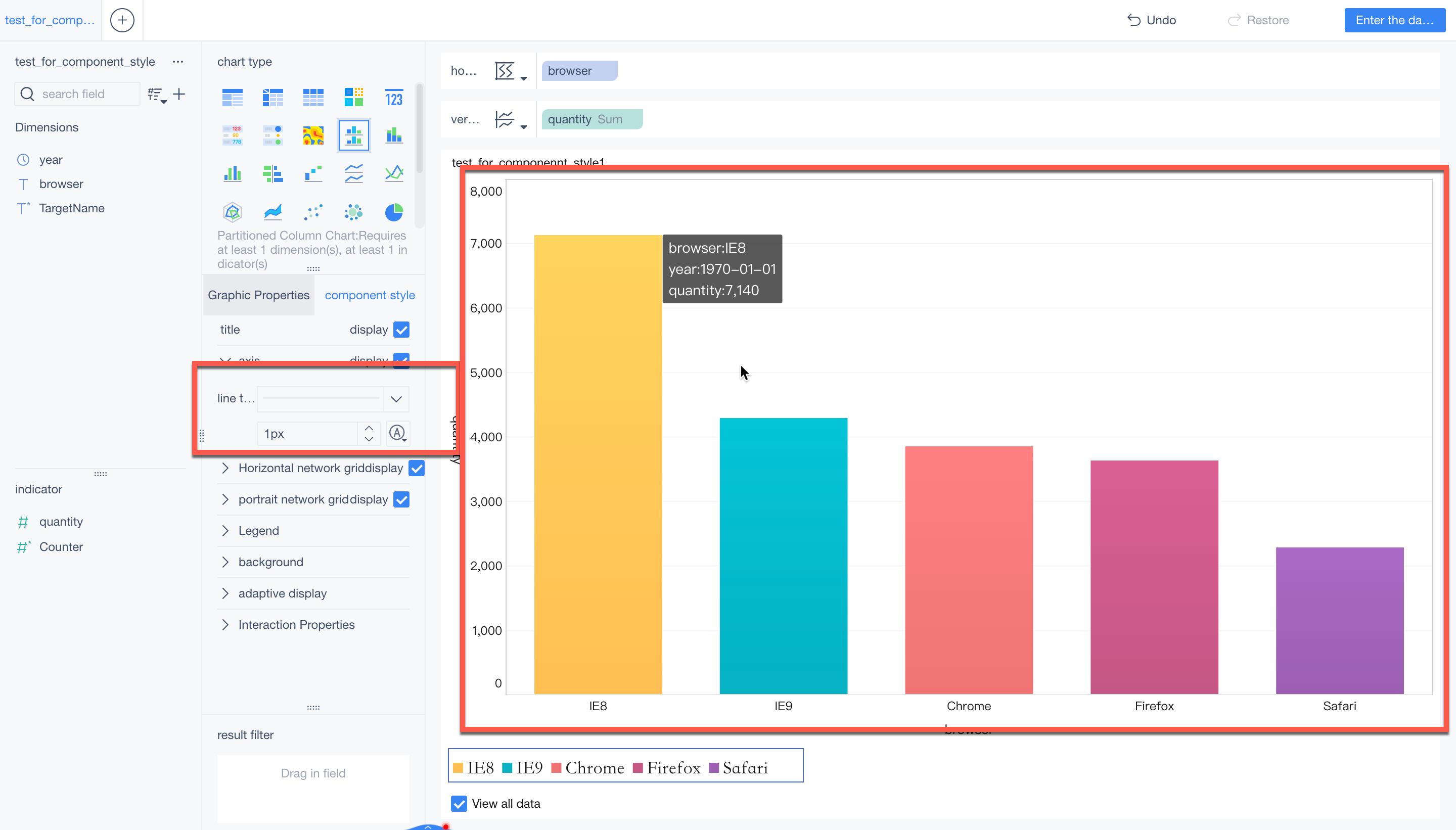Select the heat map chart type
This screenshot has width=1456, height=830.
click(313, 135)
